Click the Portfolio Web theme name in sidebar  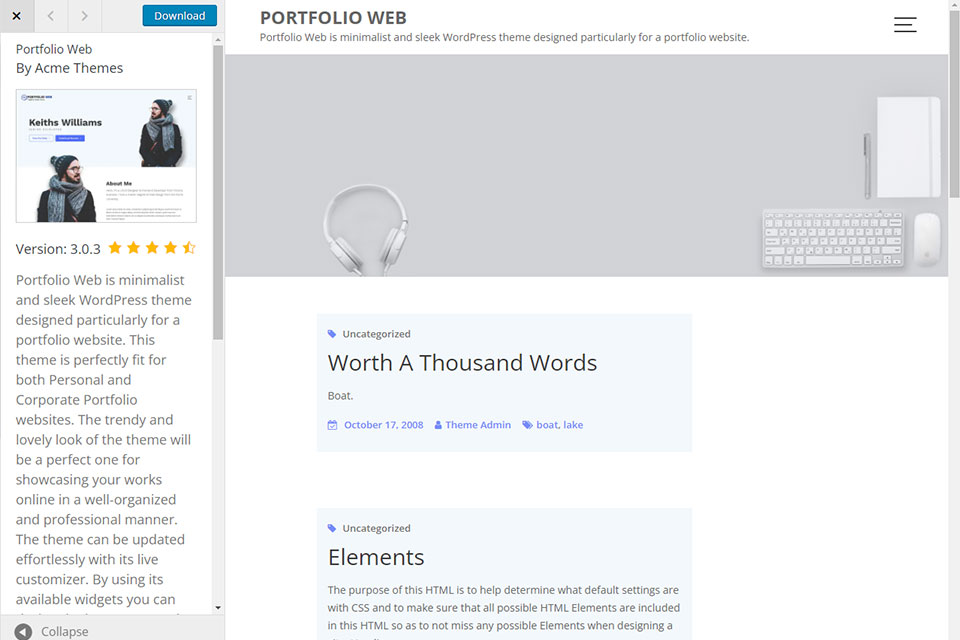54,49
